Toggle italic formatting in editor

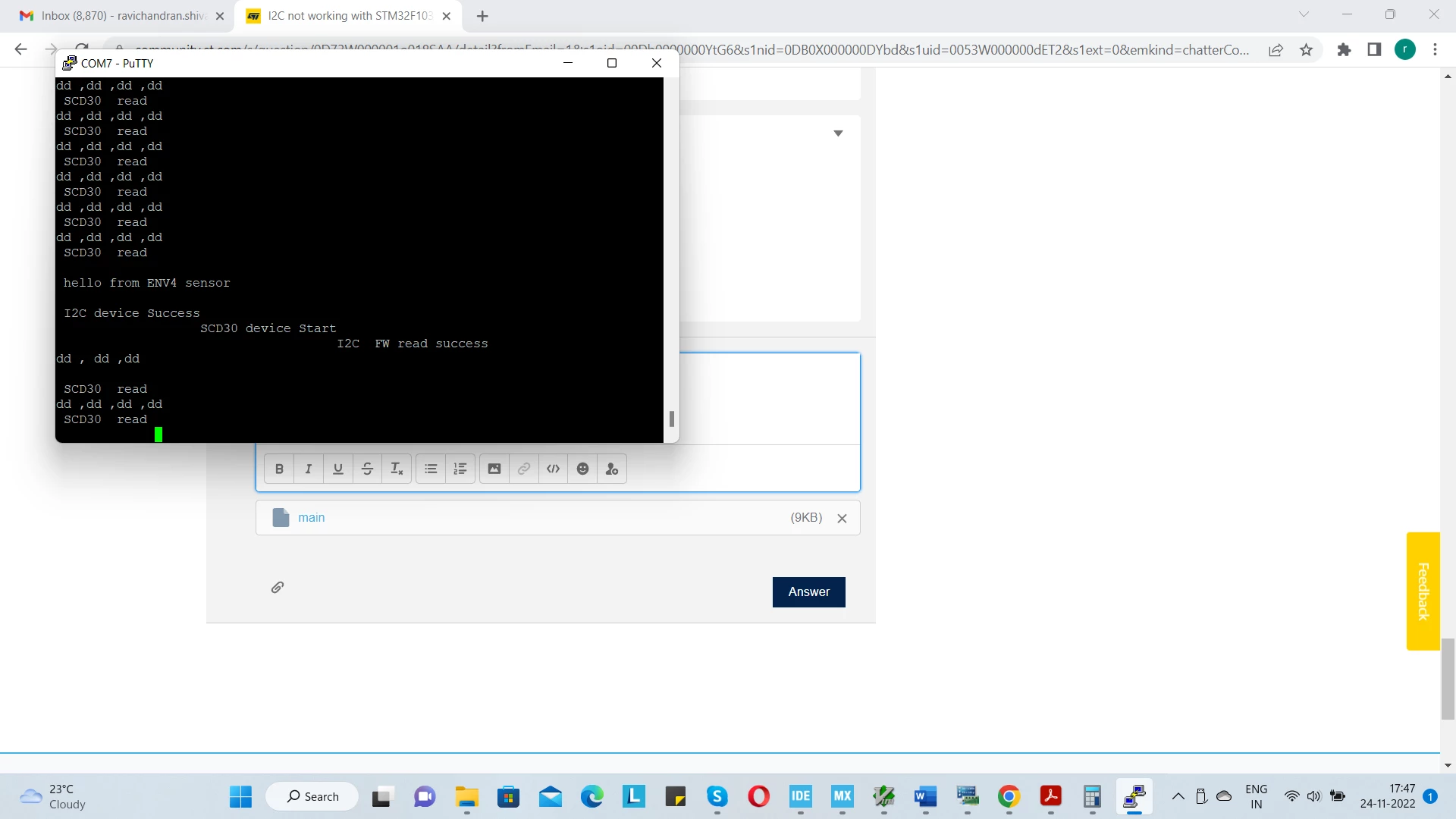[x=309, y=469]
